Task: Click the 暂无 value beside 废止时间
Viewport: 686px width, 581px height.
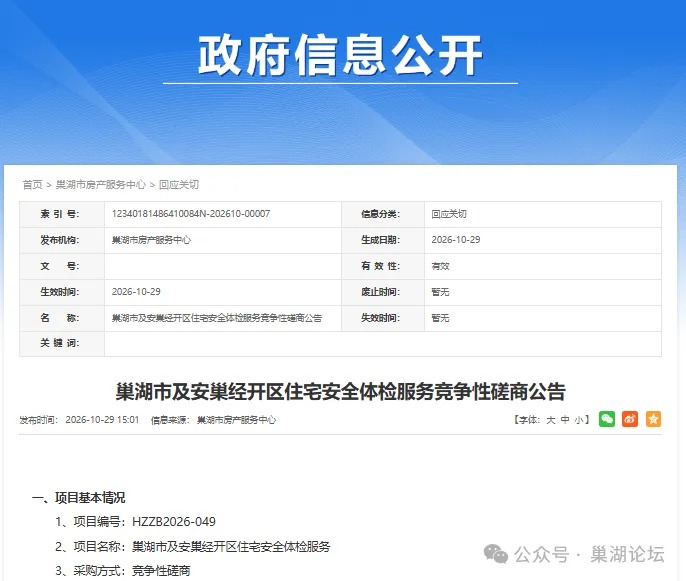Action: [440, 292]
